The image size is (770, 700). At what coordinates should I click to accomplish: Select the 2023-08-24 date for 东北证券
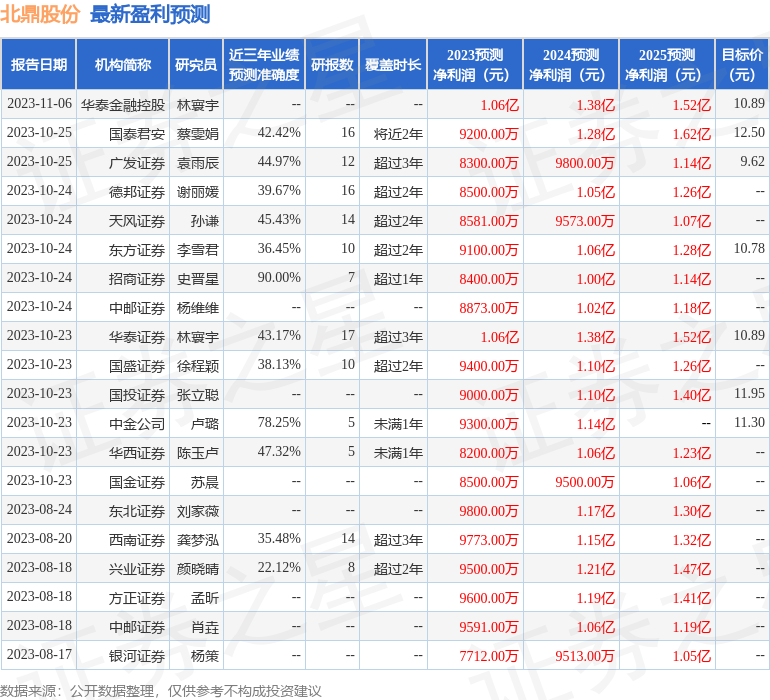39,509
